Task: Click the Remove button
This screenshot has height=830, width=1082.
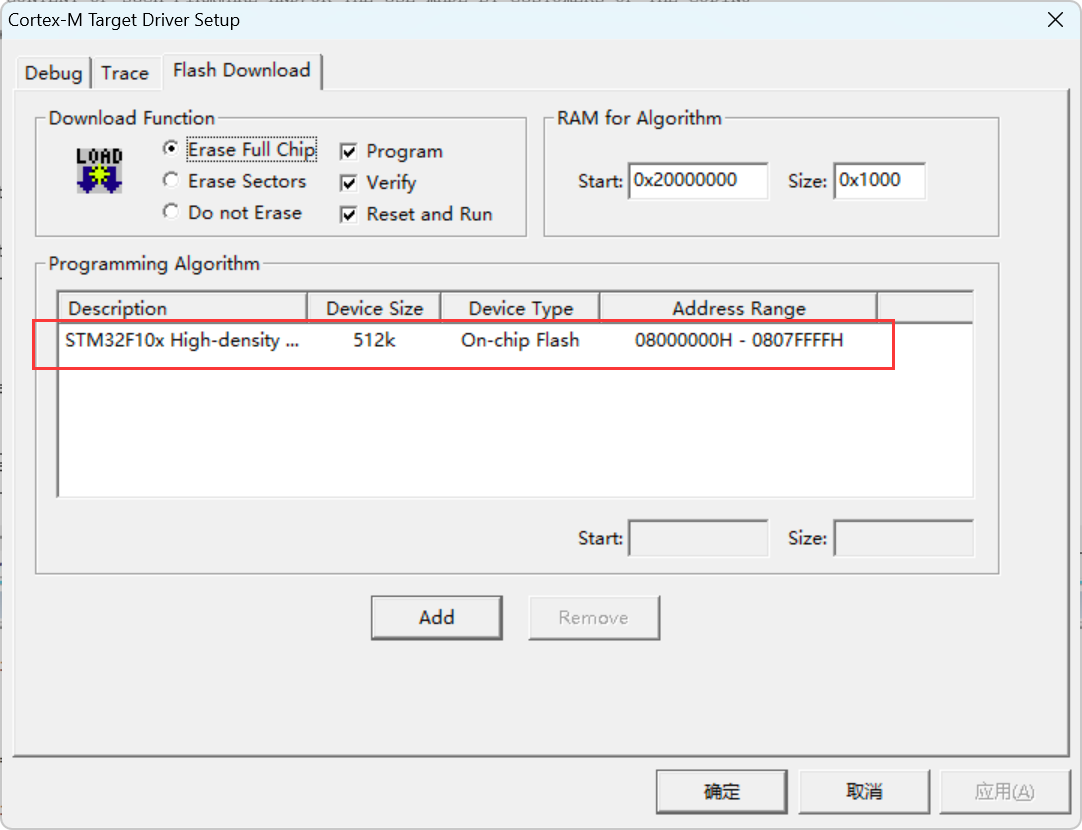Action: 593,617
